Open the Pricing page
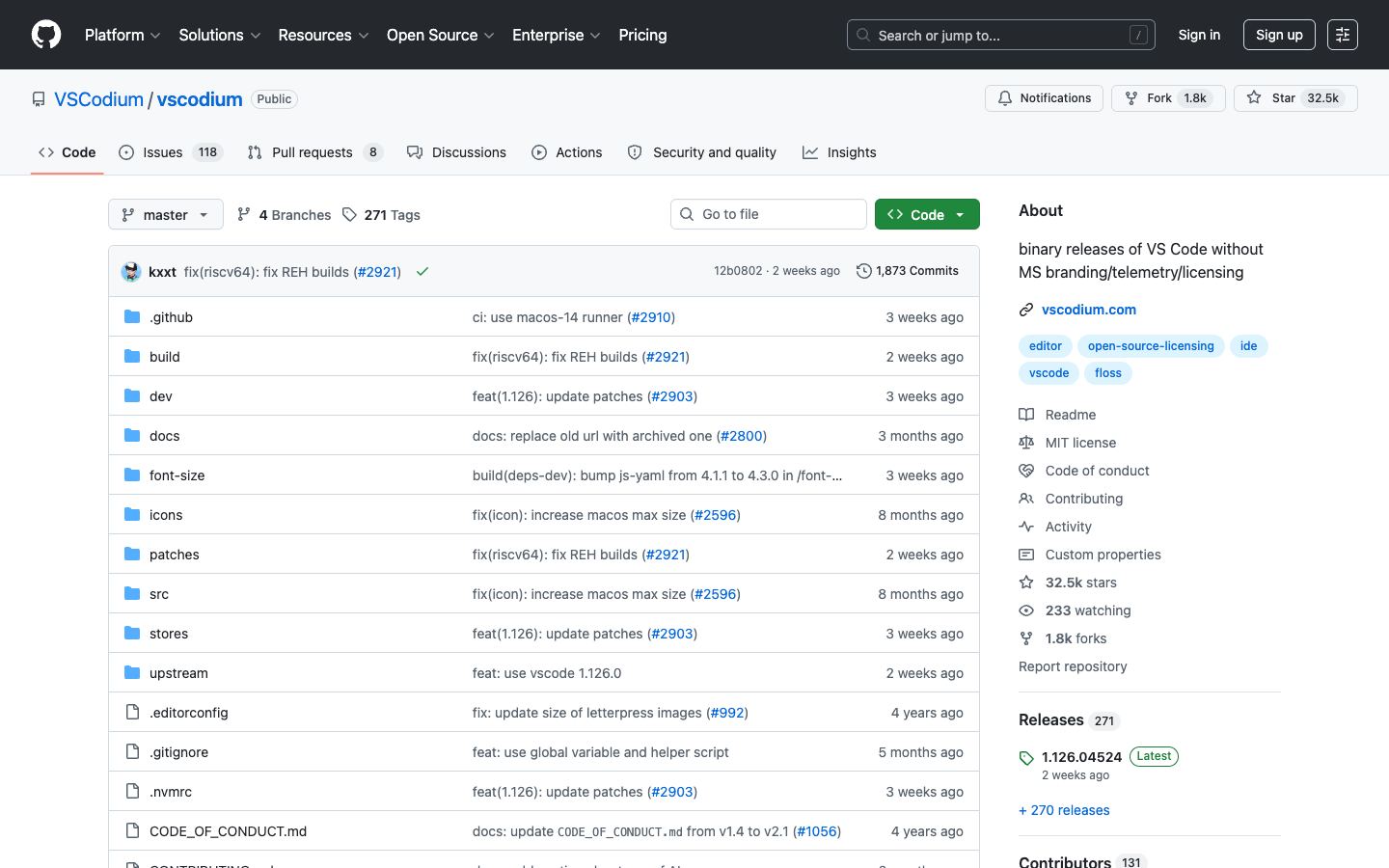Screen dimensions: 1389x868 (642, 35)
